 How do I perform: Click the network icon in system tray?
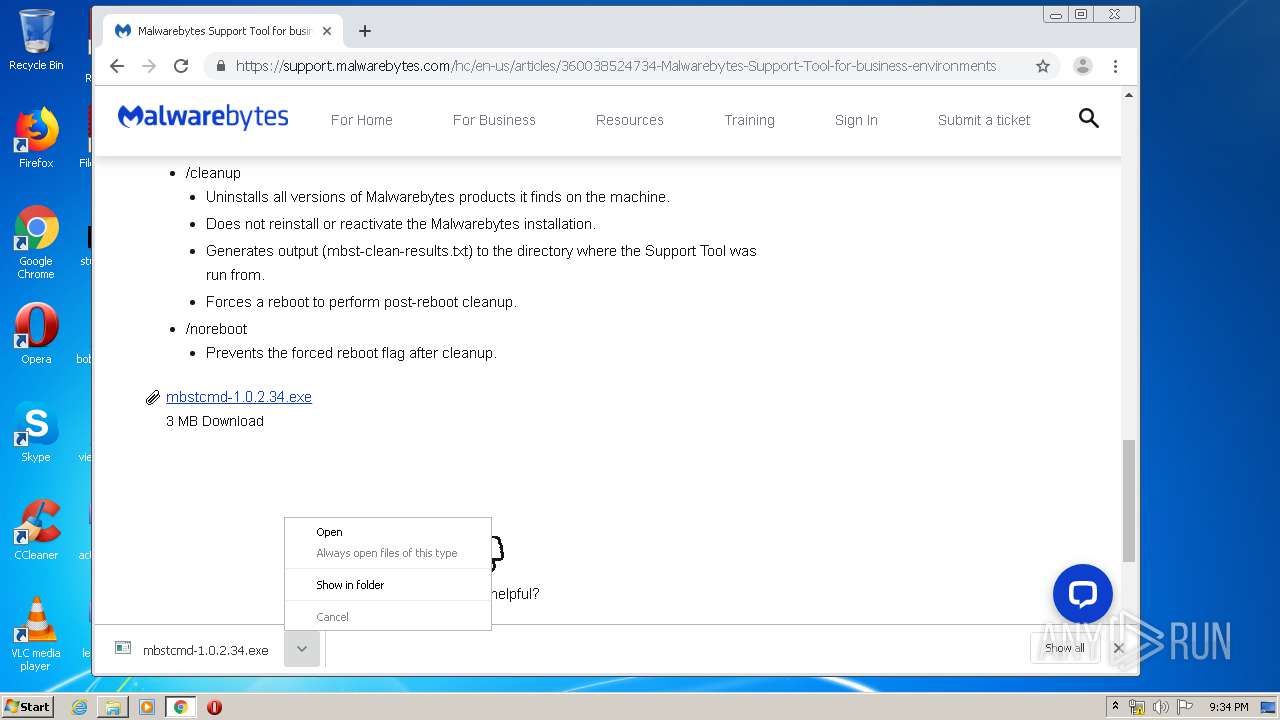[1137, 707]
